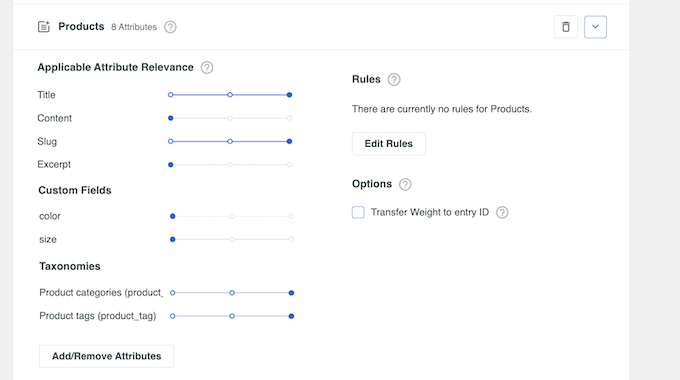This screenshot has height=380, width=680.
Task: Click the Product categories taxonomy label
Action: point(101,293)
